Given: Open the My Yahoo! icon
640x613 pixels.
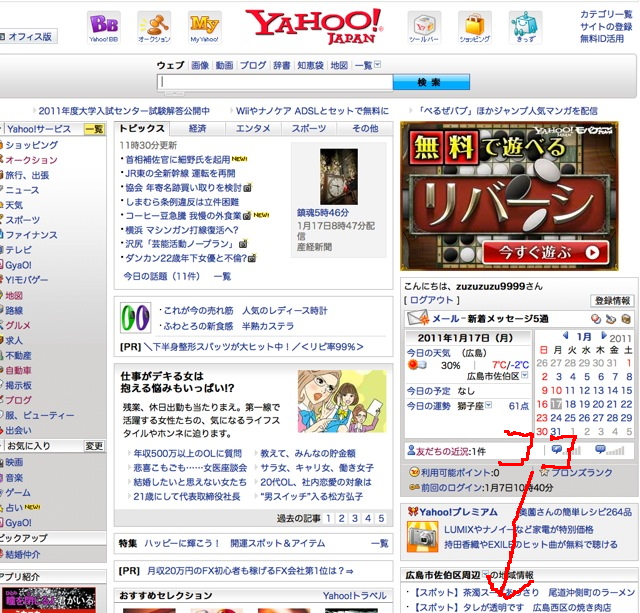Looking at the screenshot, I should (204, 27).
